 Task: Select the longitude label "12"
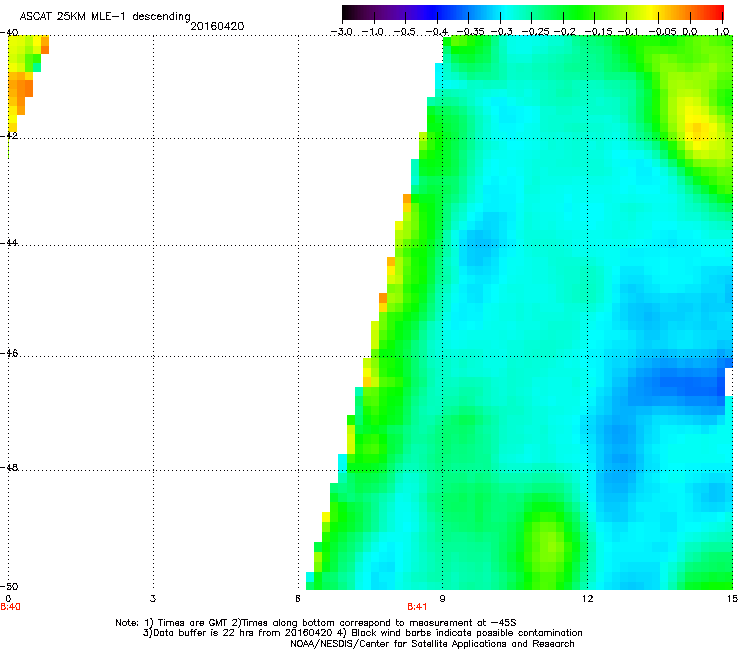tap(587, 599)
